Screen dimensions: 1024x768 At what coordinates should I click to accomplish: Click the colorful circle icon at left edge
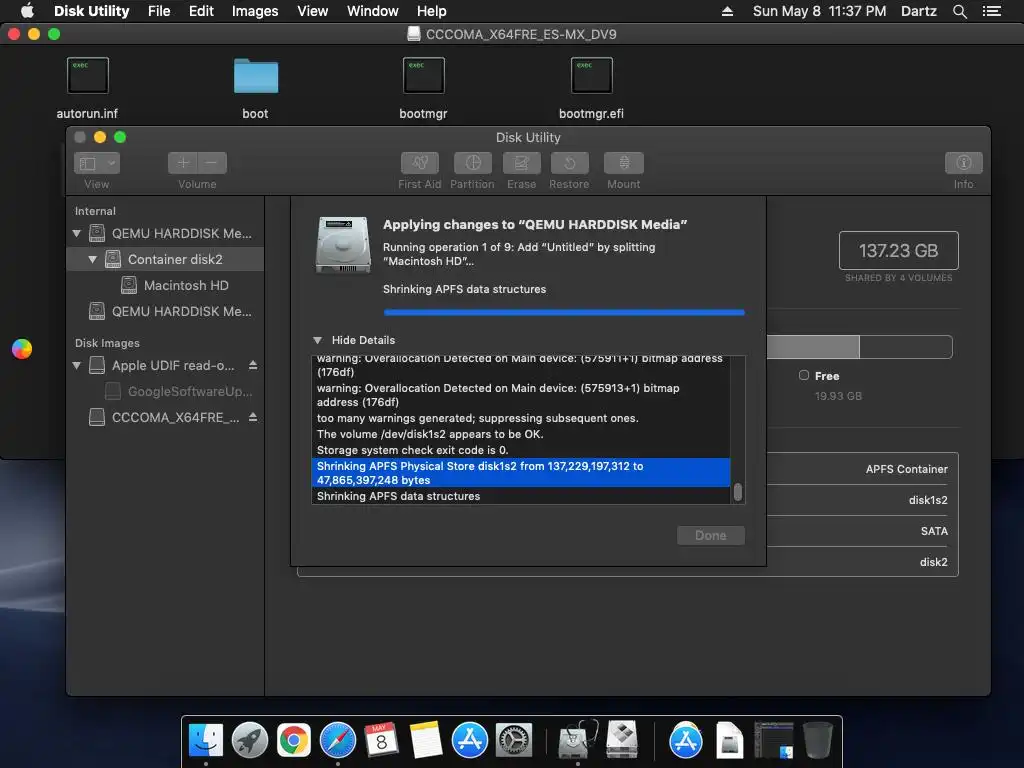point(22,349)
